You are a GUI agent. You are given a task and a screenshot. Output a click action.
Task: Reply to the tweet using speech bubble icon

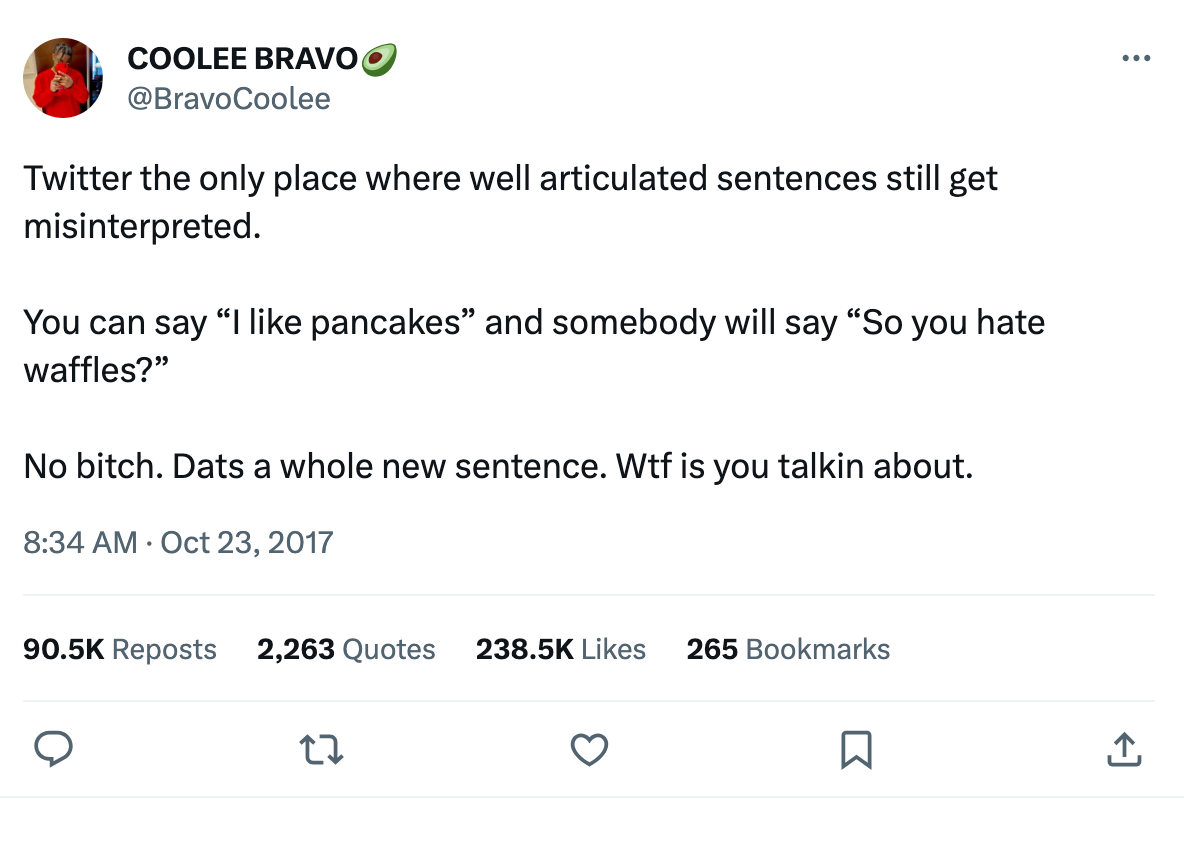[x=54, y=749]
